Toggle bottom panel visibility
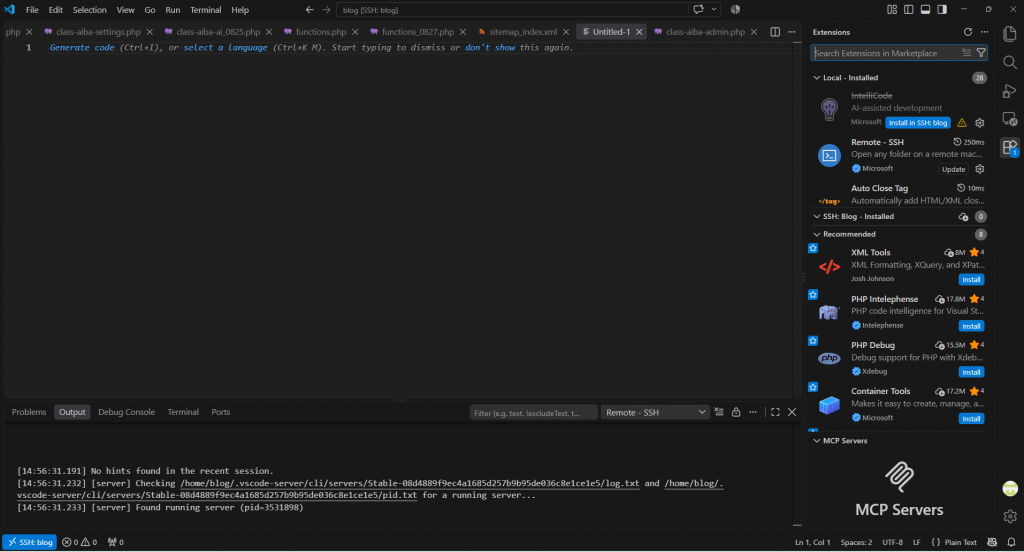Screen dimensions: 1024x552 click(x=925, y=10)
